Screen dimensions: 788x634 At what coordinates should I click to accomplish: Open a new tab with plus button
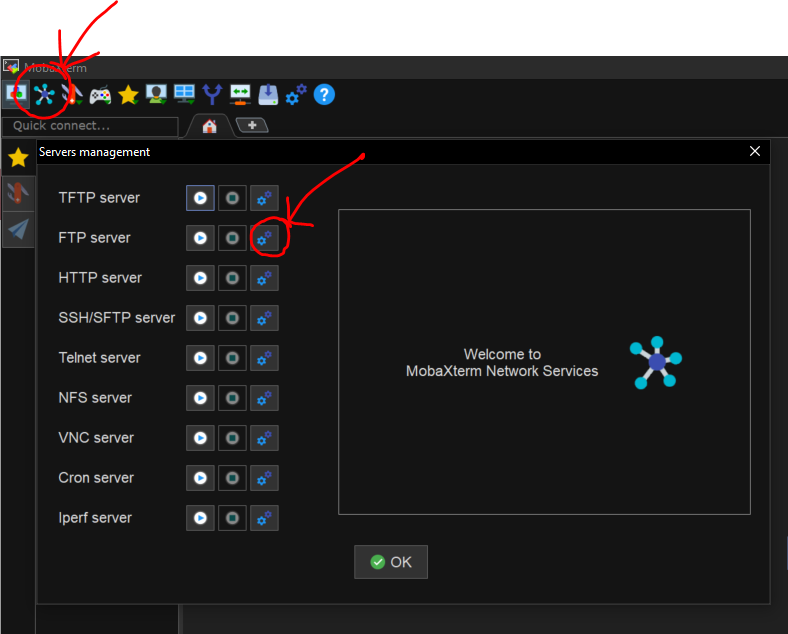252,125
